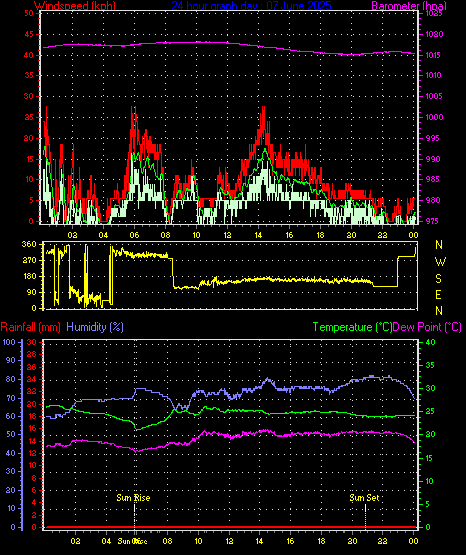
Task: Select the "24 hour graph day : 07 June 2025" heading
Action: (x=252, y=6)
